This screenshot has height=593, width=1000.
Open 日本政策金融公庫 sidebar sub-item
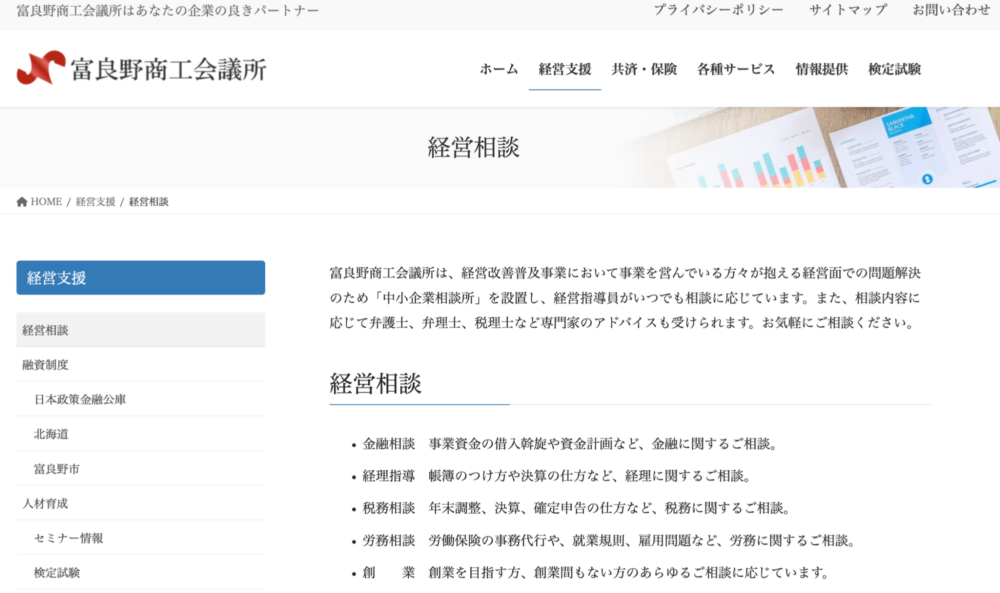[x=80, y=399]
